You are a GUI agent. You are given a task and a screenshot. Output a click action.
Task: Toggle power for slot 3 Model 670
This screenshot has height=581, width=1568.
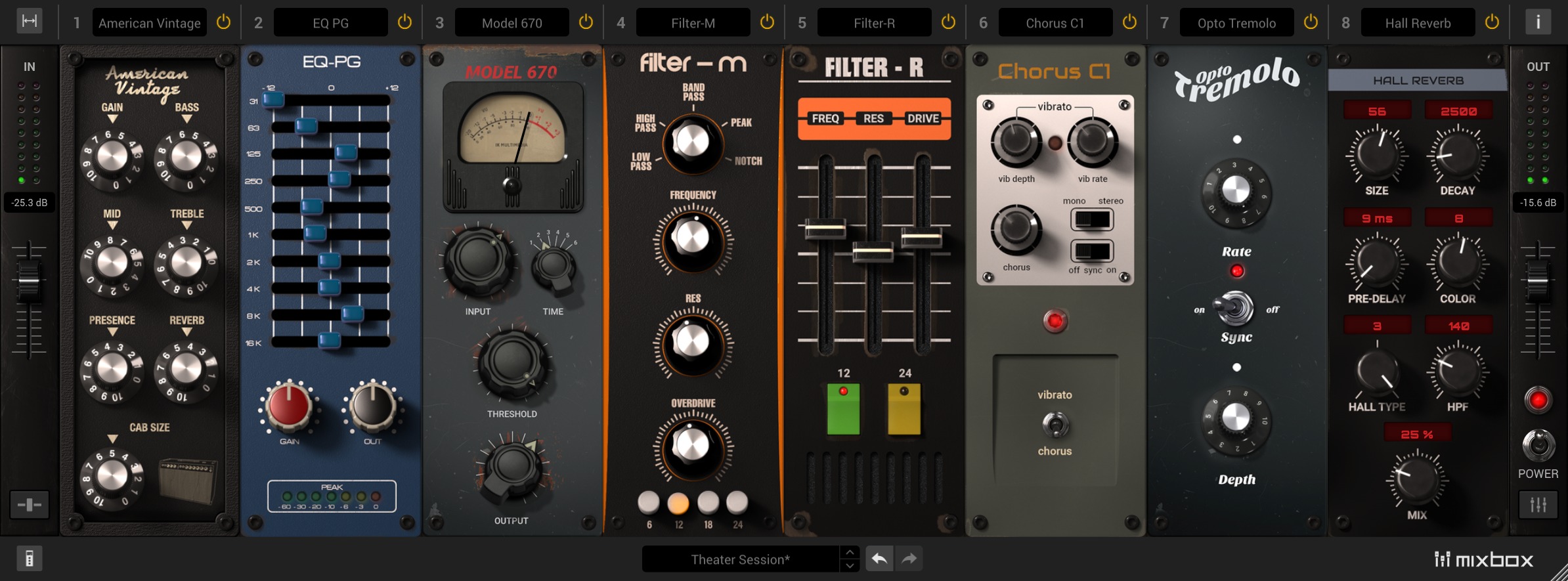coord(586,22)
